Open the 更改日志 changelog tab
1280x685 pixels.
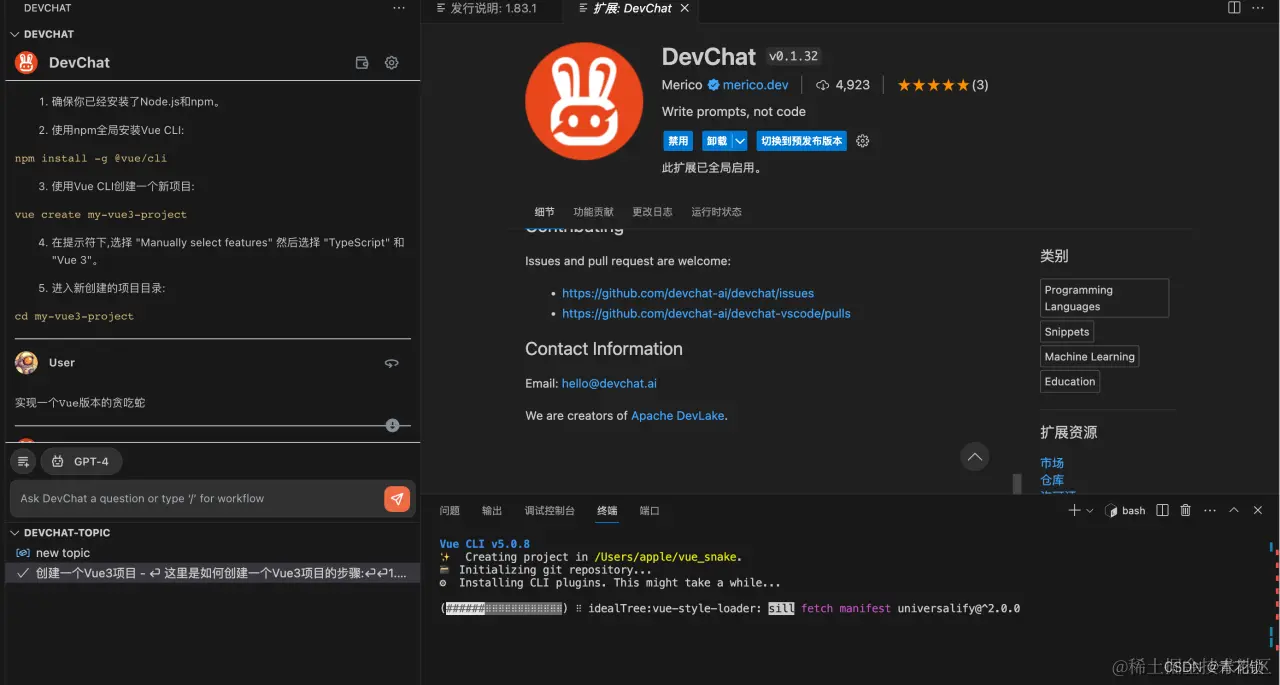pos(652,212)
